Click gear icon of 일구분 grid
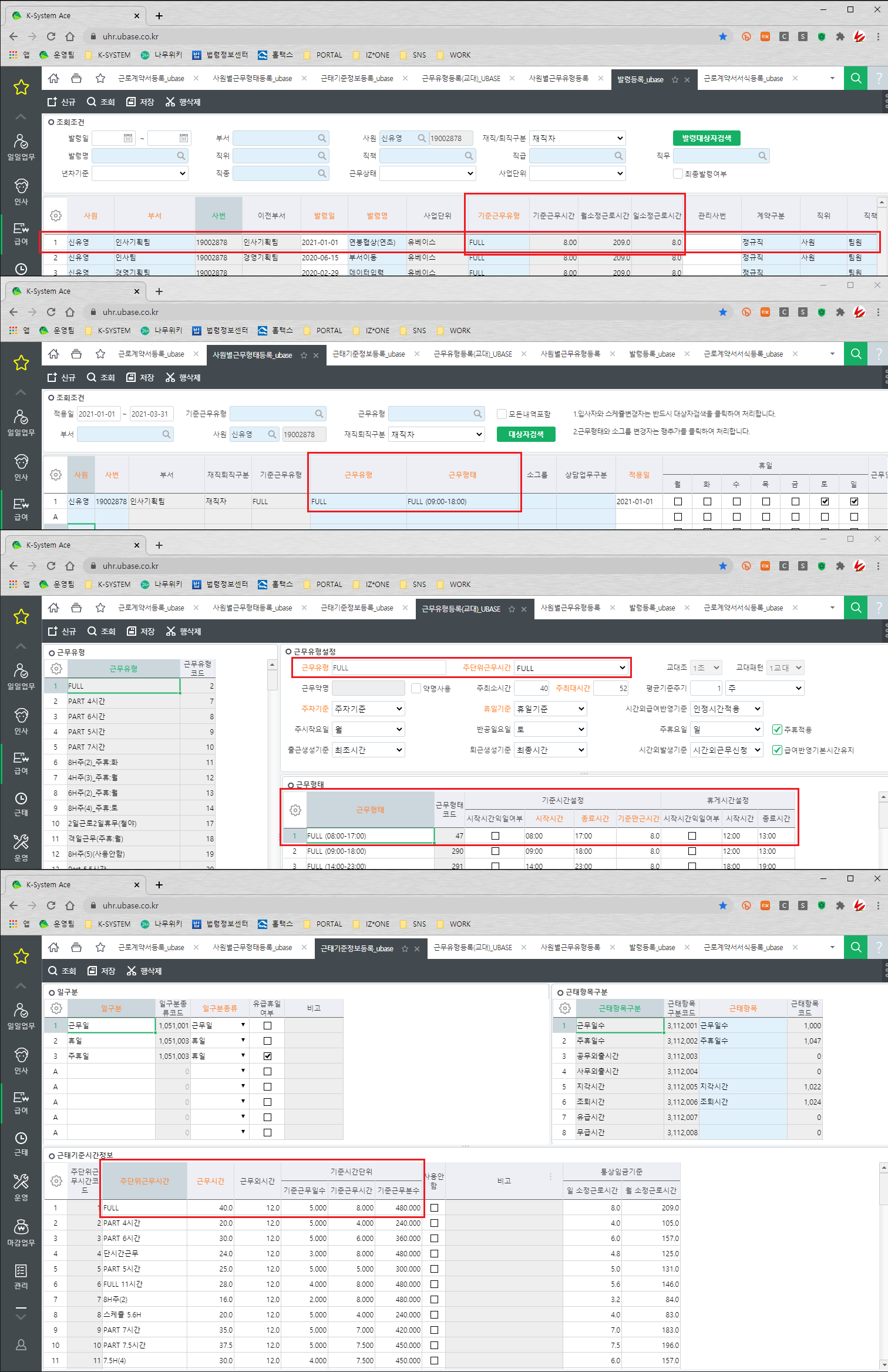 (56, 1008)
